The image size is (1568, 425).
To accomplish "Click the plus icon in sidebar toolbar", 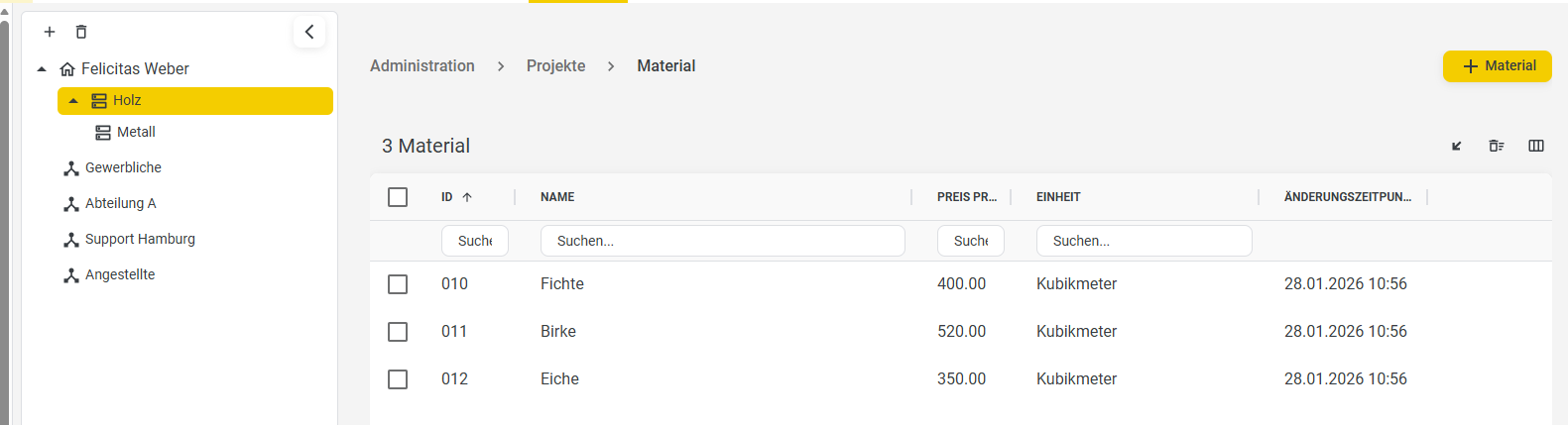I will [50, 32].
